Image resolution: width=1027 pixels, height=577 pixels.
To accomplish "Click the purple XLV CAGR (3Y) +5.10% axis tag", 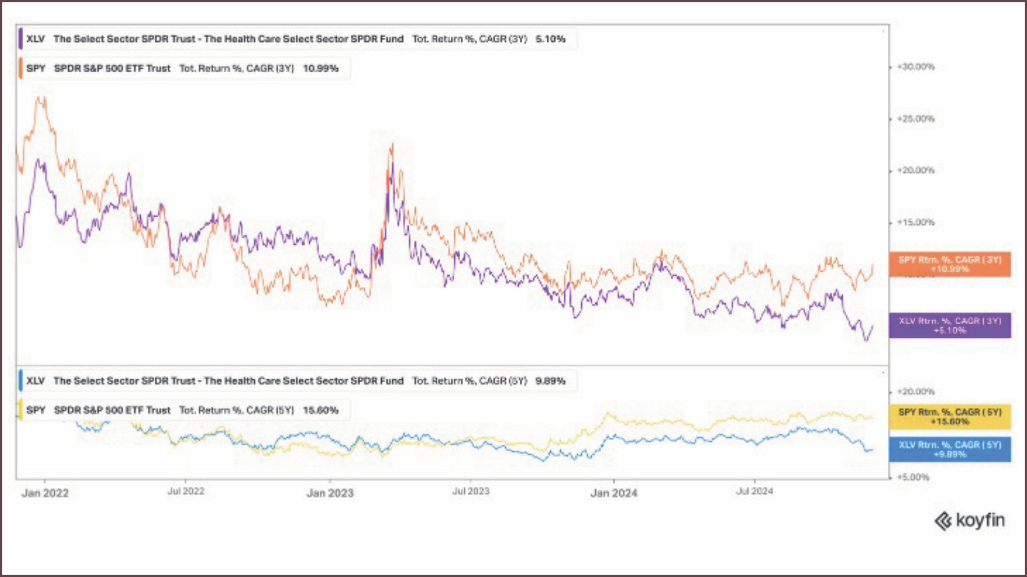I will click(x=950, y=326).
